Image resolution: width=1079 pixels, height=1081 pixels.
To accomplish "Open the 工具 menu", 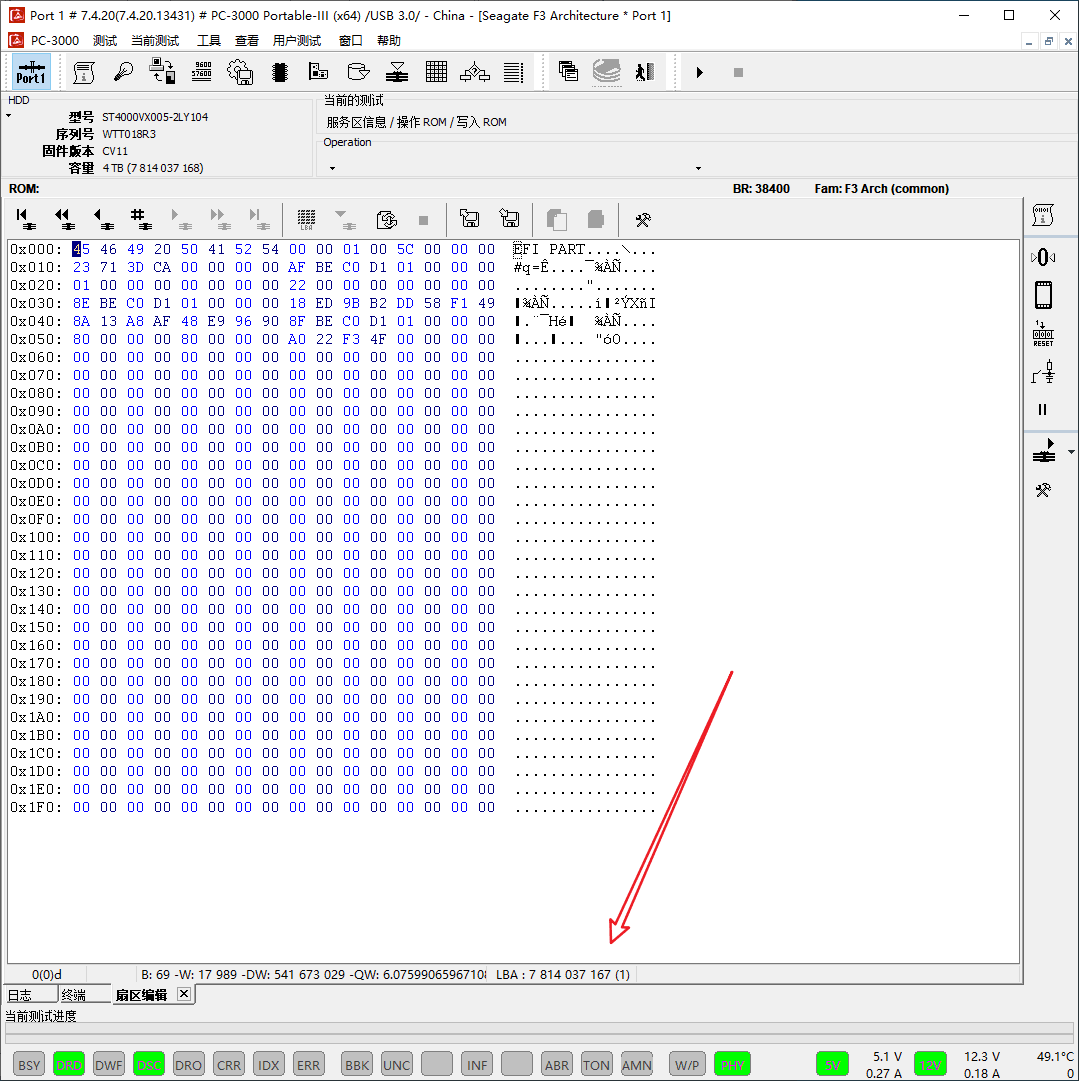I will point(209,41).
